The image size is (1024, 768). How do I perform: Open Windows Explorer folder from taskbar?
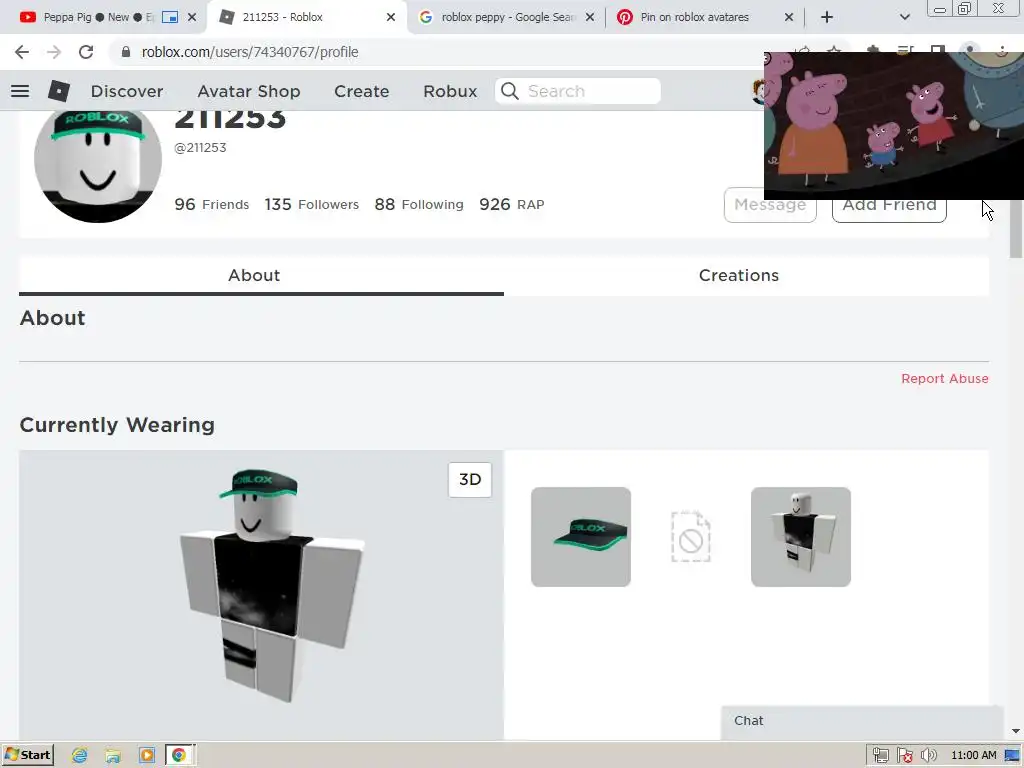tap(113, 756)
